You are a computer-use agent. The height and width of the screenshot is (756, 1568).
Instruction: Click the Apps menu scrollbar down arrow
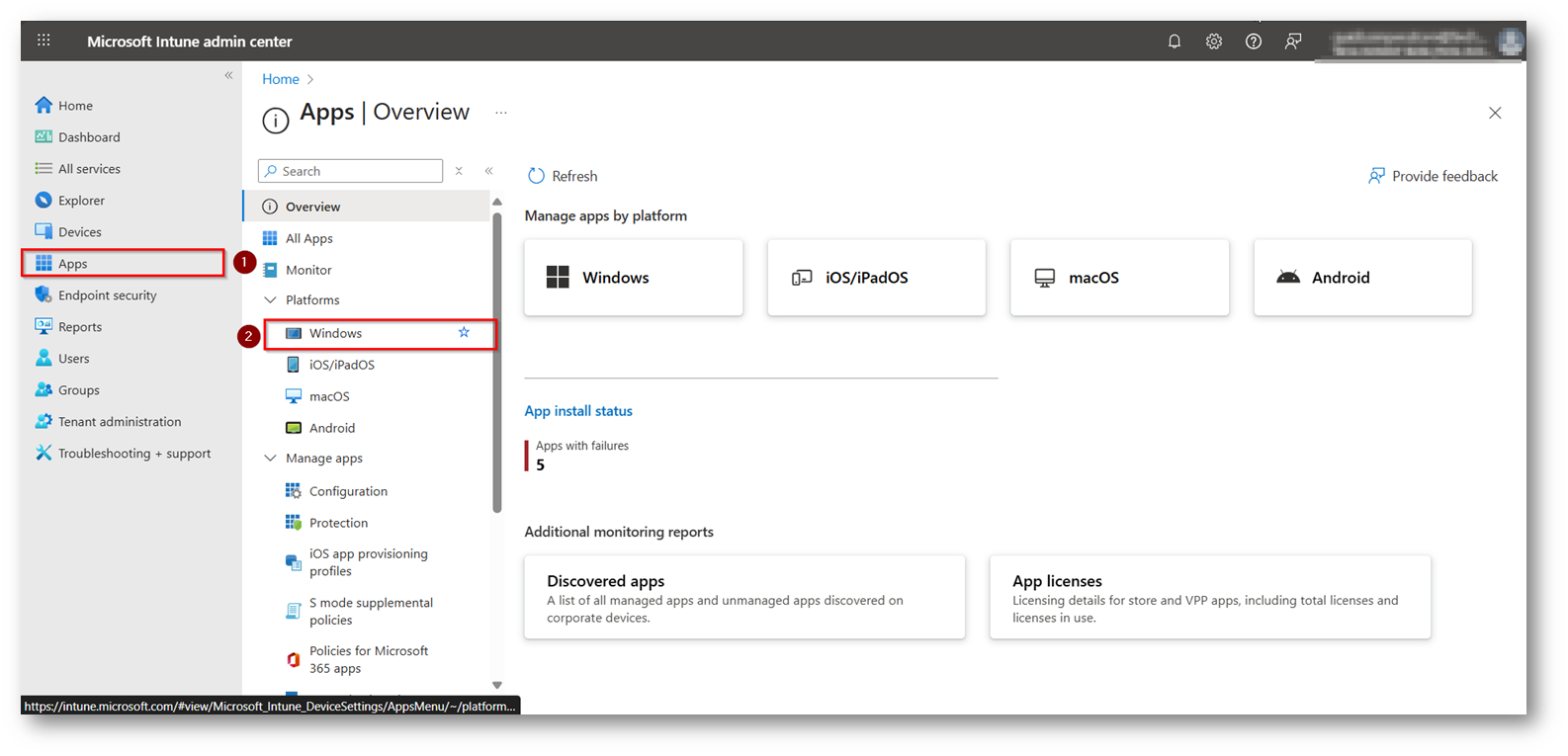tap(497, 685)
